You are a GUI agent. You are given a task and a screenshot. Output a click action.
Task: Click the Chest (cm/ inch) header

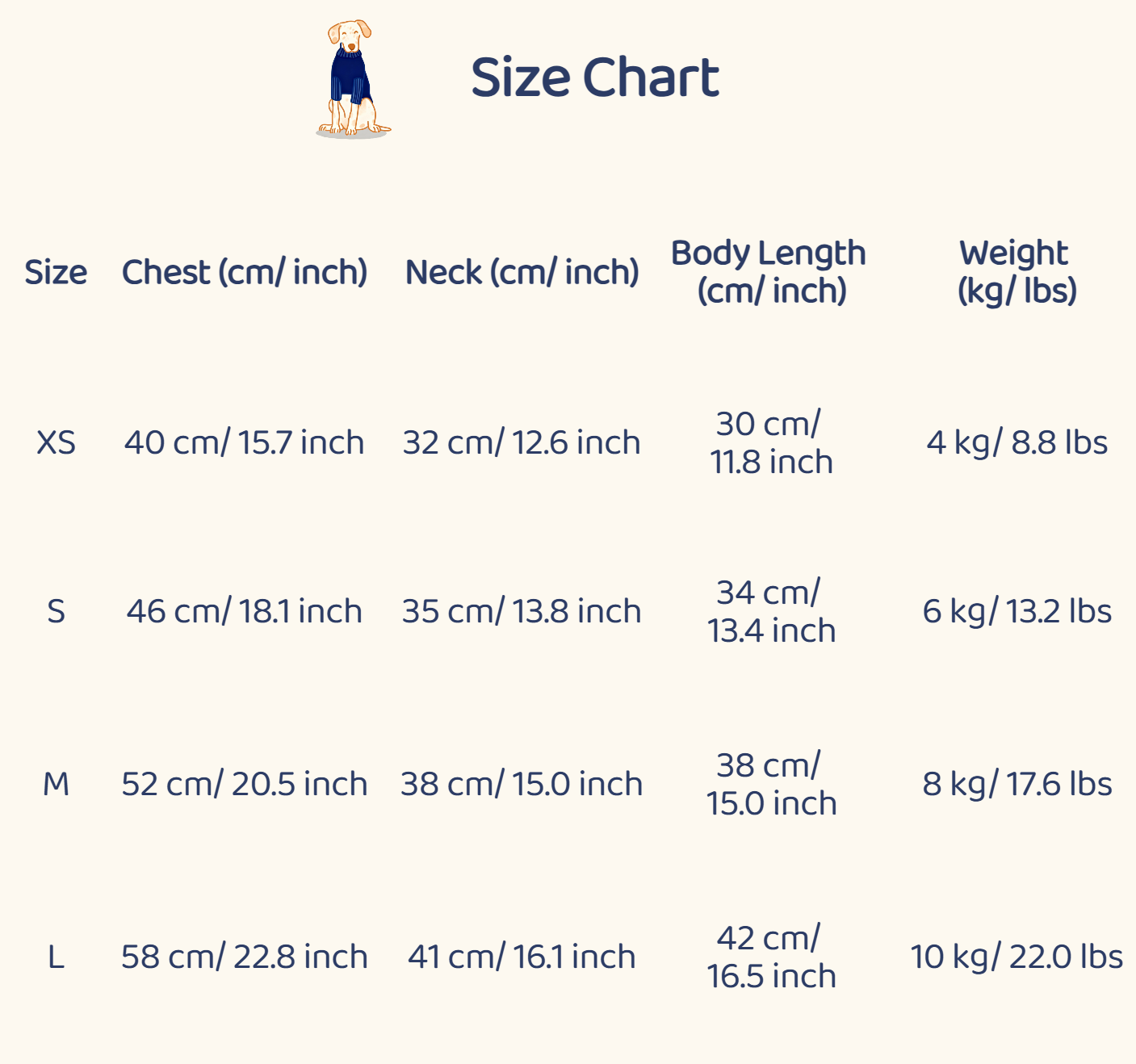[x=245, y=272]
